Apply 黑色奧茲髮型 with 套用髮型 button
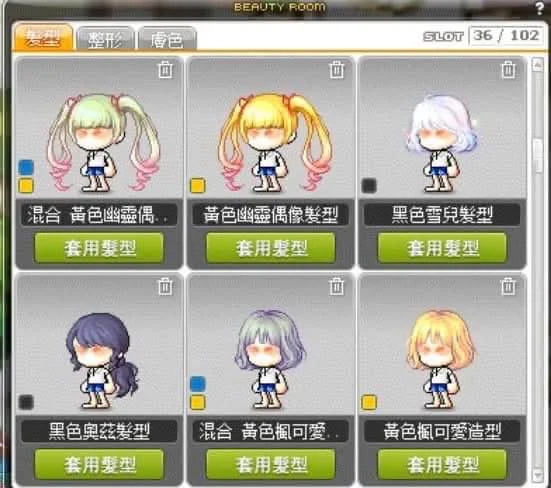This screenshot has height=488, width=551. click(99, 464)
